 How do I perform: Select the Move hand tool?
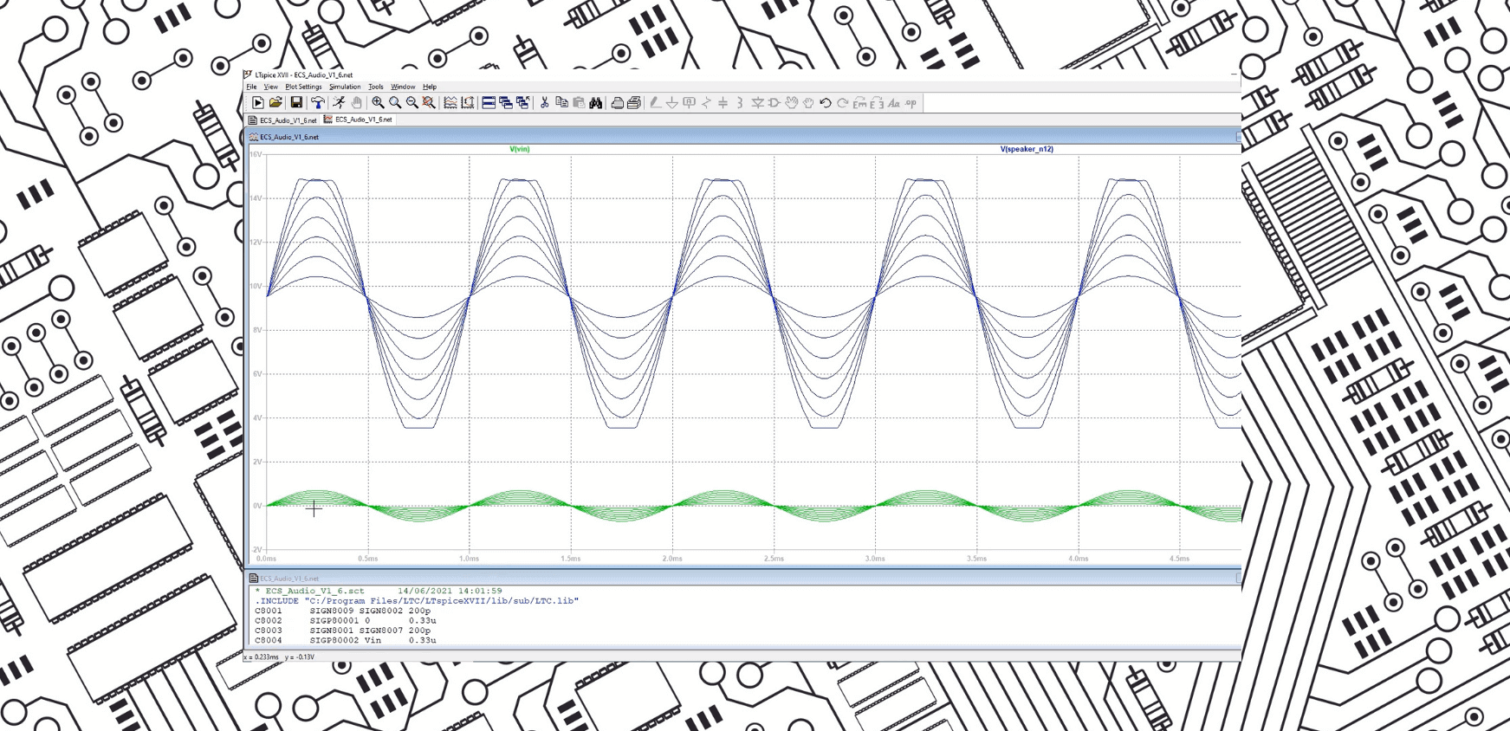pos(792,102)
